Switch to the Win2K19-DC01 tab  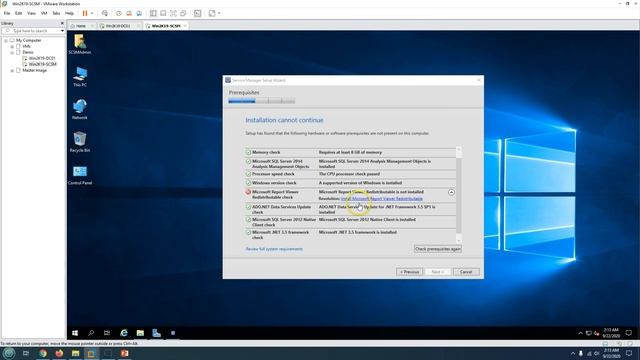click(x=118, y=26)
